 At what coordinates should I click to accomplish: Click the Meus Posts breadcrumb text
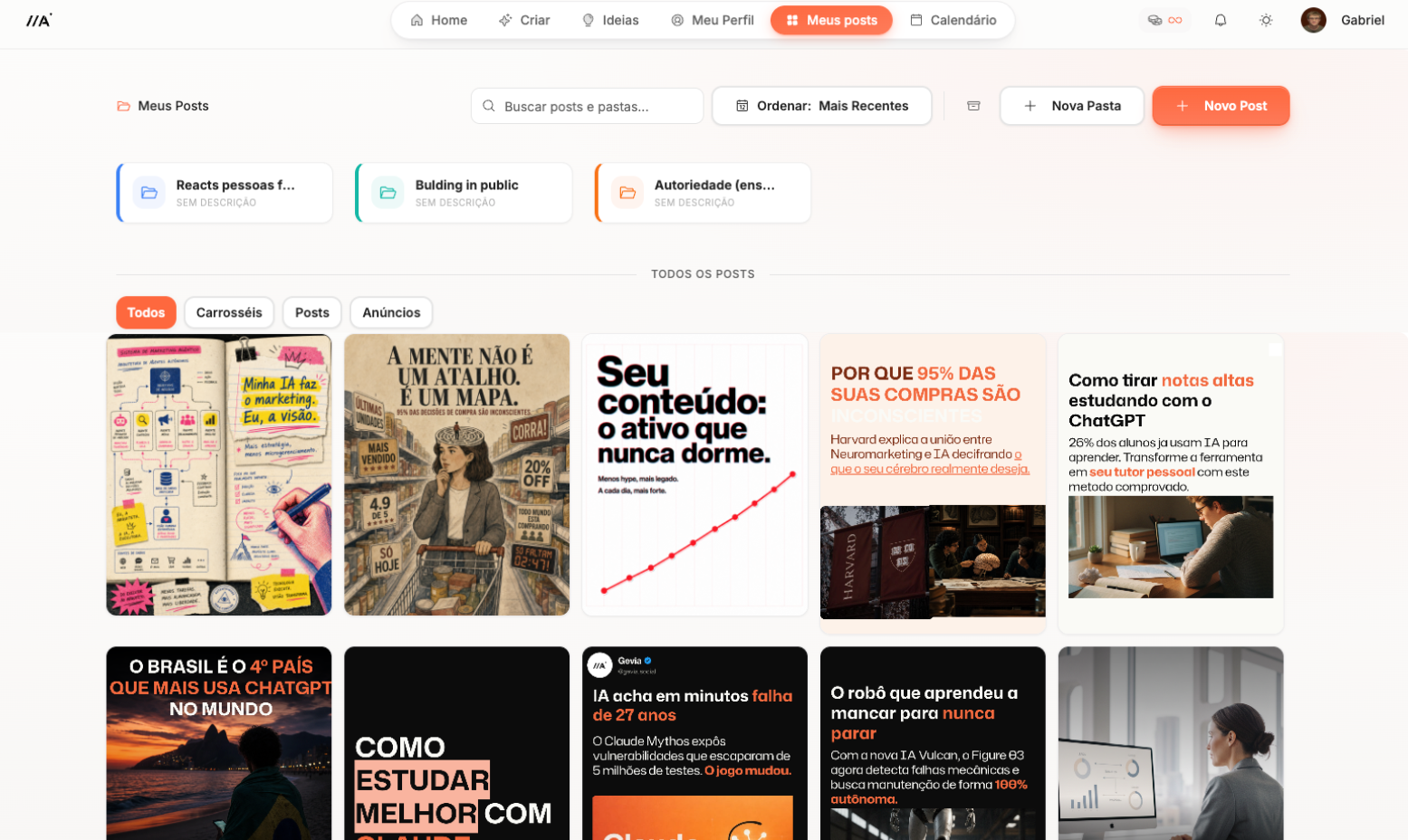(173, 106)
